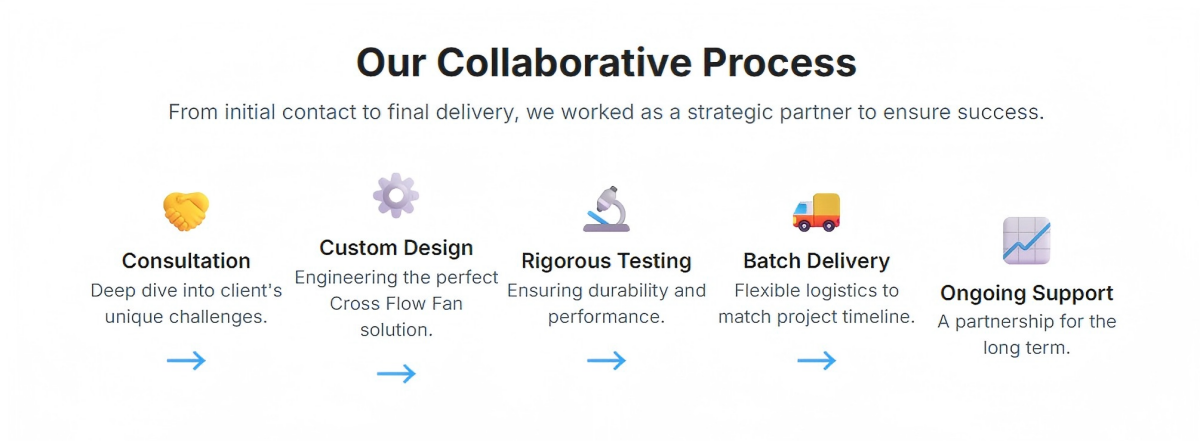
Task: Click 'A partnership for the long term' text
Action: click(1026, 335)
